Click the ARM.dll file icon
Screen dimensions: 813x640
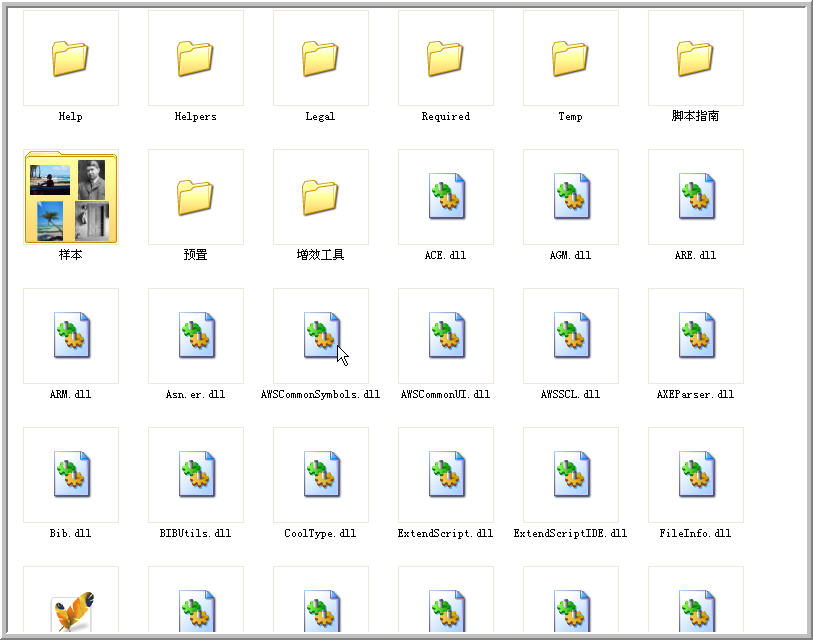[72, 335]
